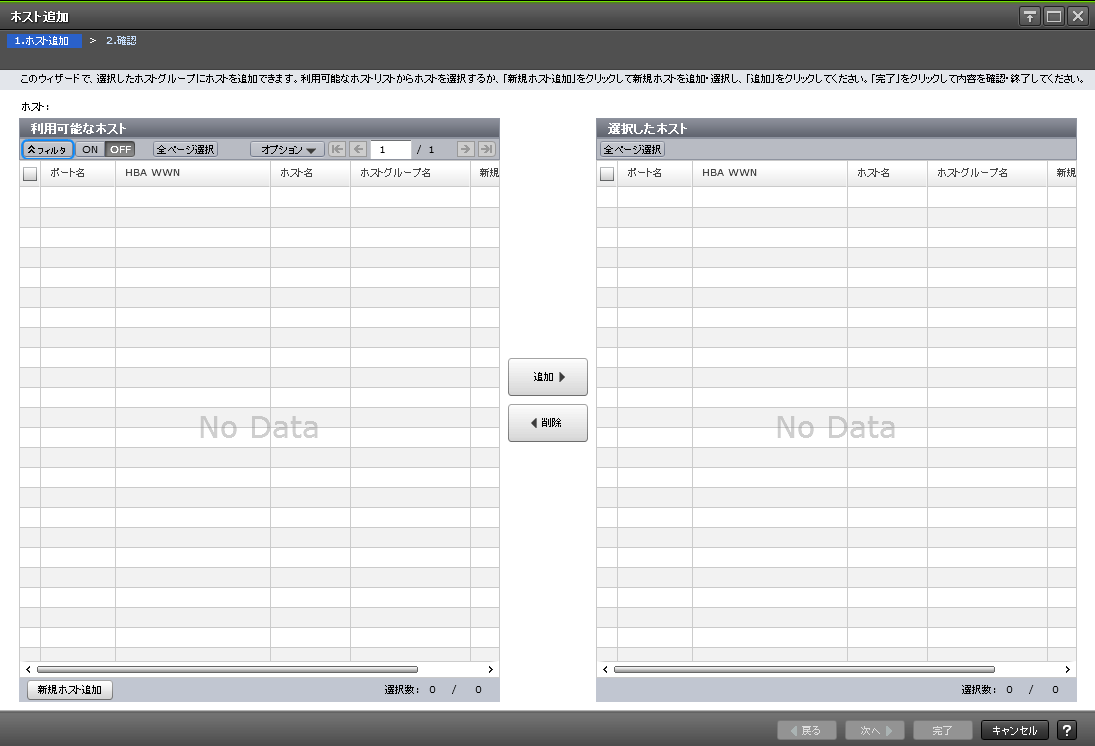Click 追加 to move hosts to selection
Viewport: 1095px width, 746px height.
(547, 377)
